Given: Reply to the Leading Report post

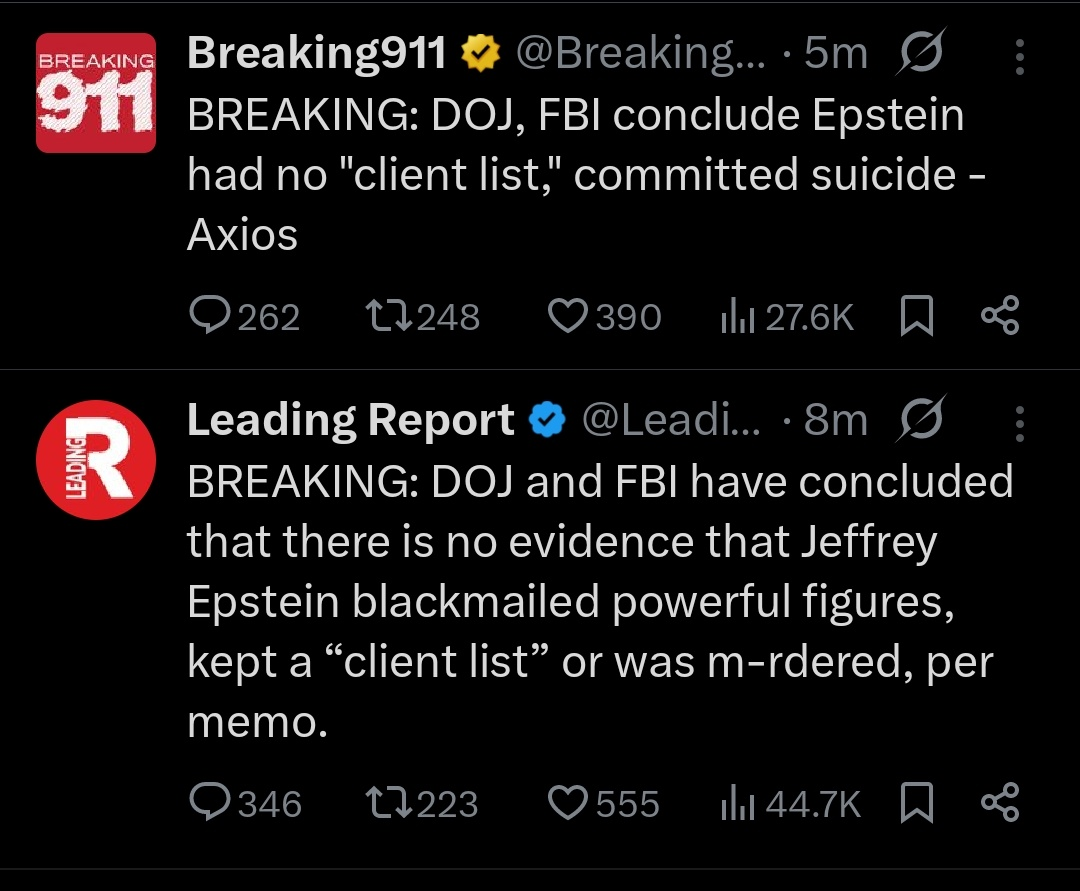Looking at the screenshot, I should [208, 804].
